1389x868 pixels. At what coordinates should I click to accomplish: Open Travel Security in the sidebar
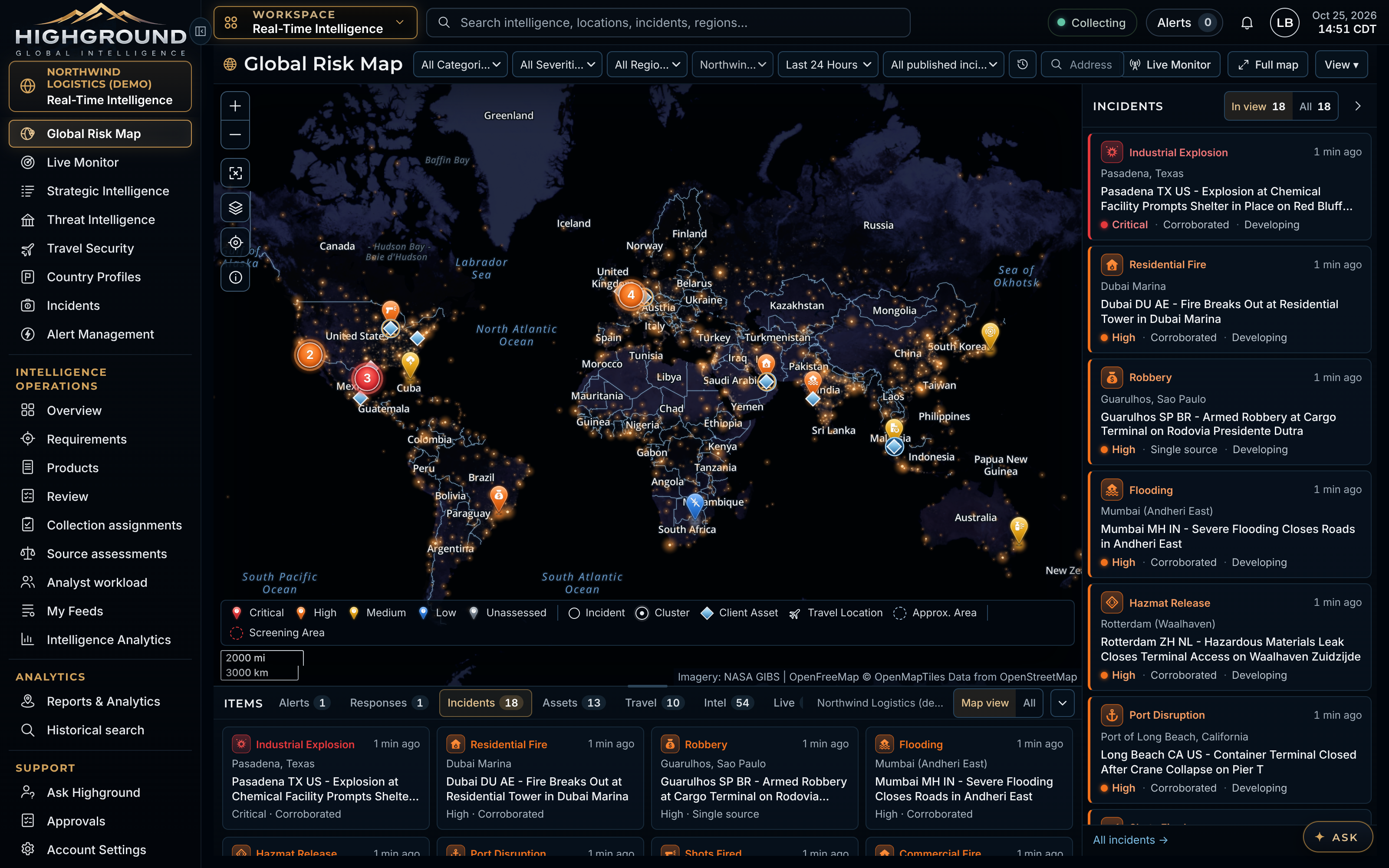point(100,248)
